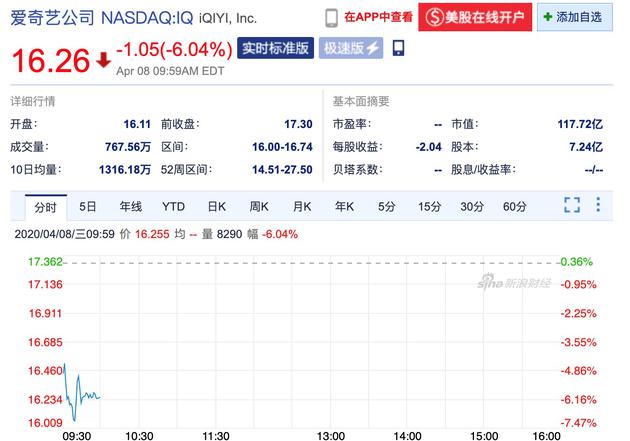Click the chart price reading 16.255

[x=152, y=234]
